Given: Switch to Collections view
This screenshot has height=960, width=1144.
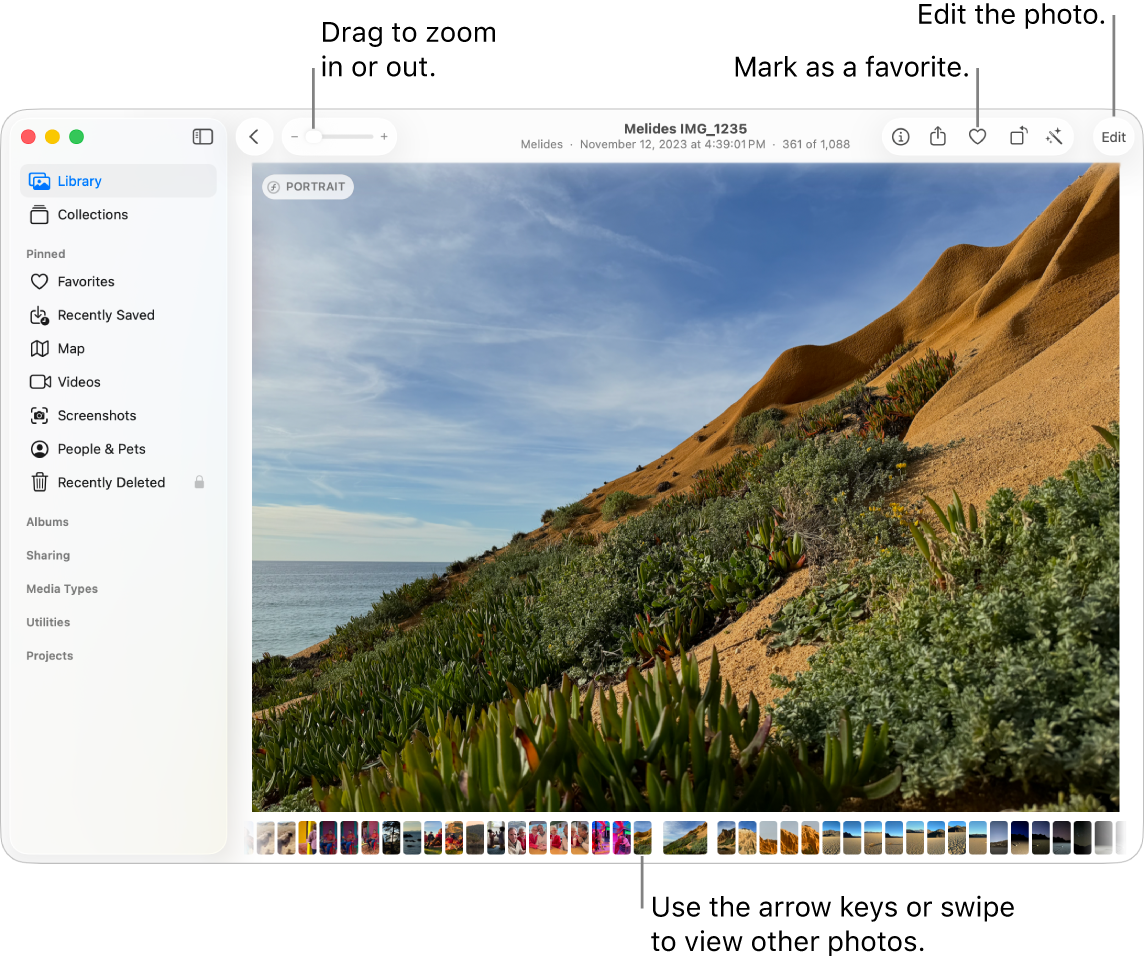Looking at the screenshot, I should pos(92,214).
